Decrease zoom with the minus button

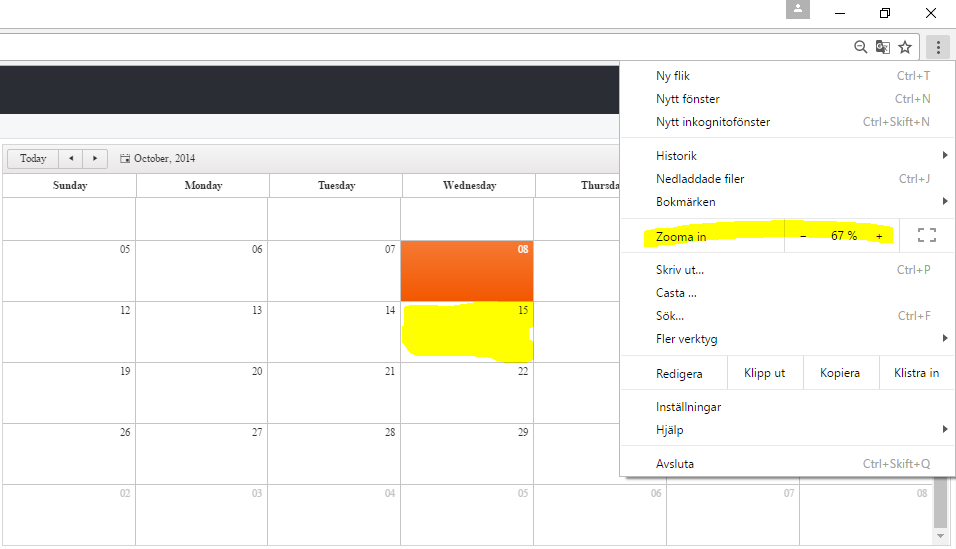(803, 236)
